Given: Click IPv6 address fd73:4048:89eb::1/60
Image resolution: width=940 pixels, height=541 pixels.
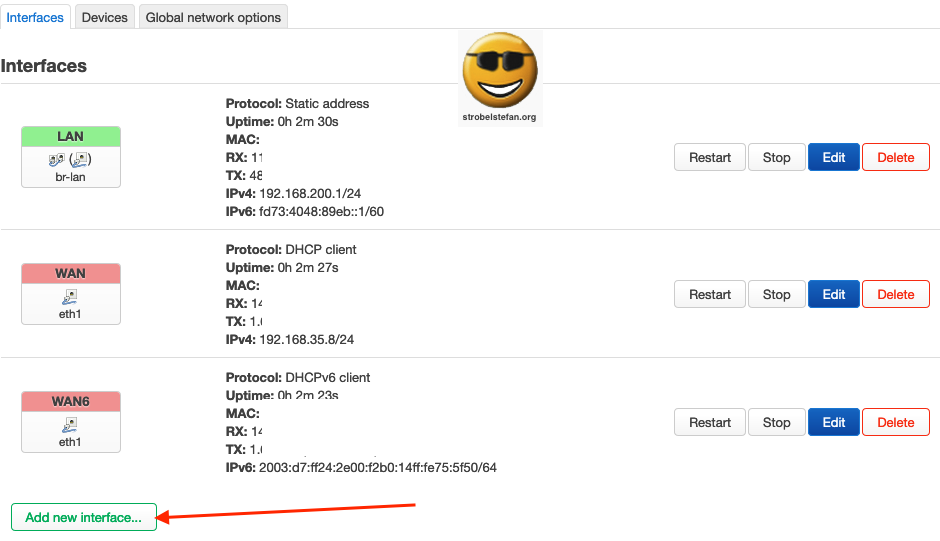Looking at the screenshot, I should click(321, 212).
